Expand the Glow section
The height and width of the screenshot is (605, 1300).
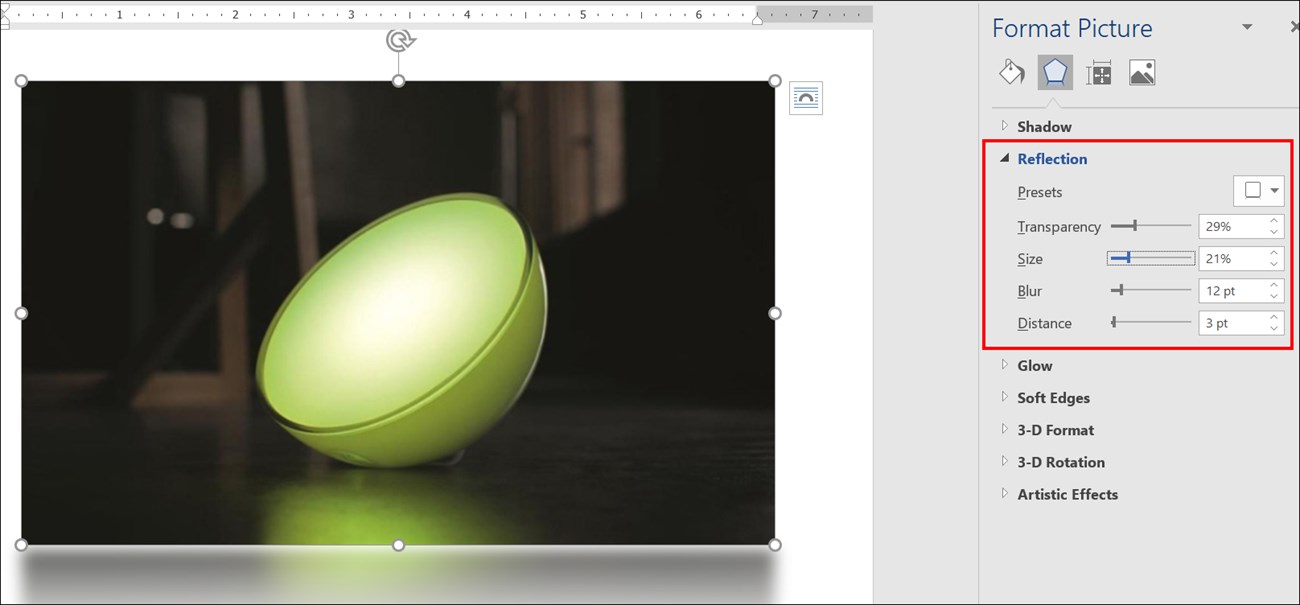click(x=1034, y=366)
